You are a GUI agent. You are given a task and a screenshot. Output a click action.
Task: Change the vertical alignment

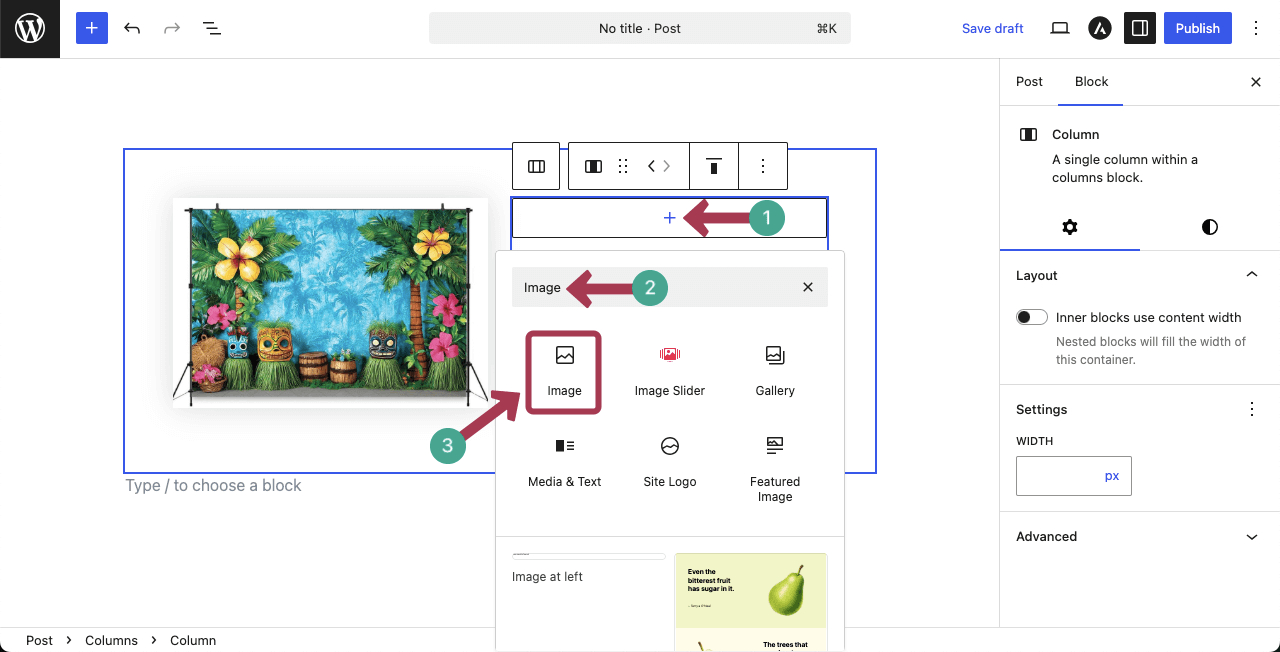(x=714, y=166)
